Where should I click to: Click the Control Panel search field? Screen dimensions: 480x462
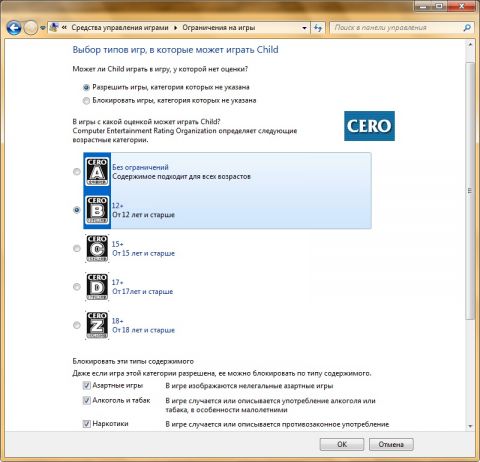(x=397, y=28)
